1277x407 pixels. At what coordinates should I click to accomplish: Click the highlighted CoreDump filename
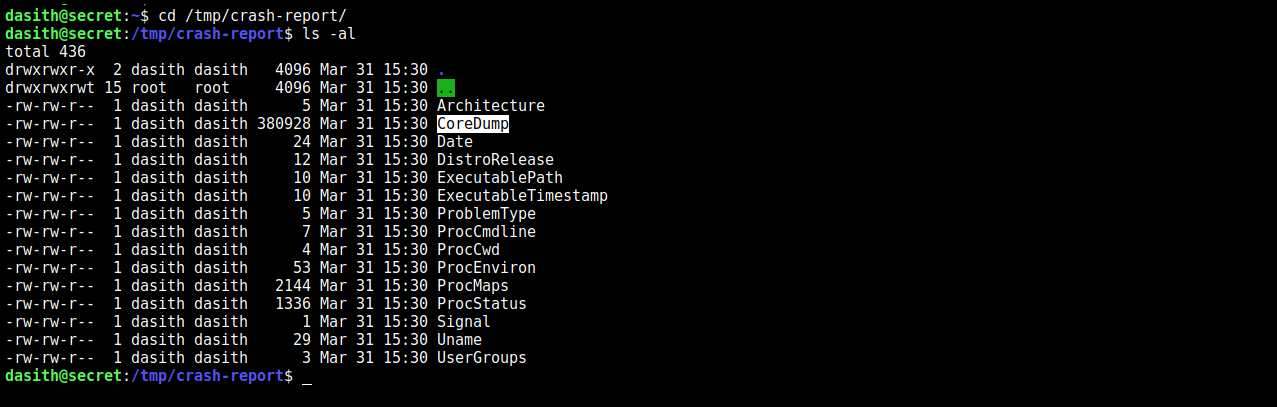(x=473, y=124)
